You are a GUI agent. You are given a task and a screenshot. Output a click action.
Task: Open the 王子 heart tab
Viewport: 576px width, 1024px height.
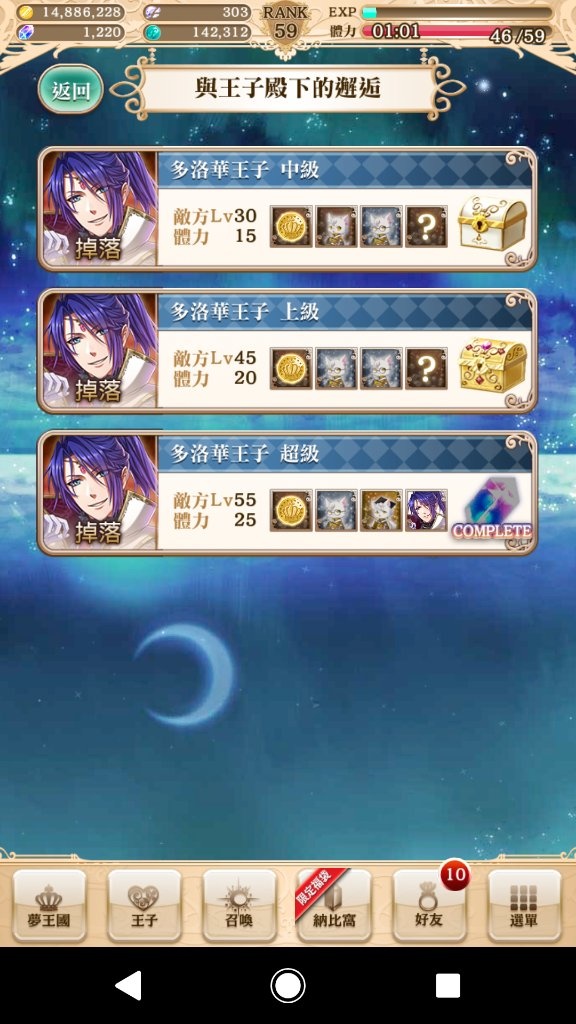coord(144,904)
